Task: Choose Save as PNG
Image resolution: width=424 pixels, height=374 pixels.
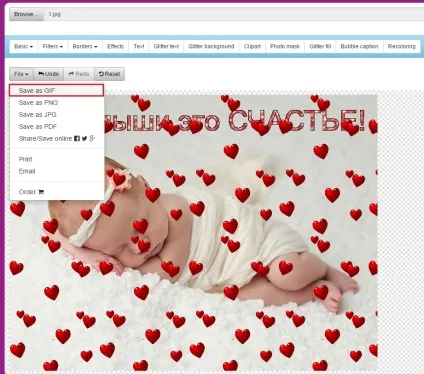Action: (x=57, y=103)
